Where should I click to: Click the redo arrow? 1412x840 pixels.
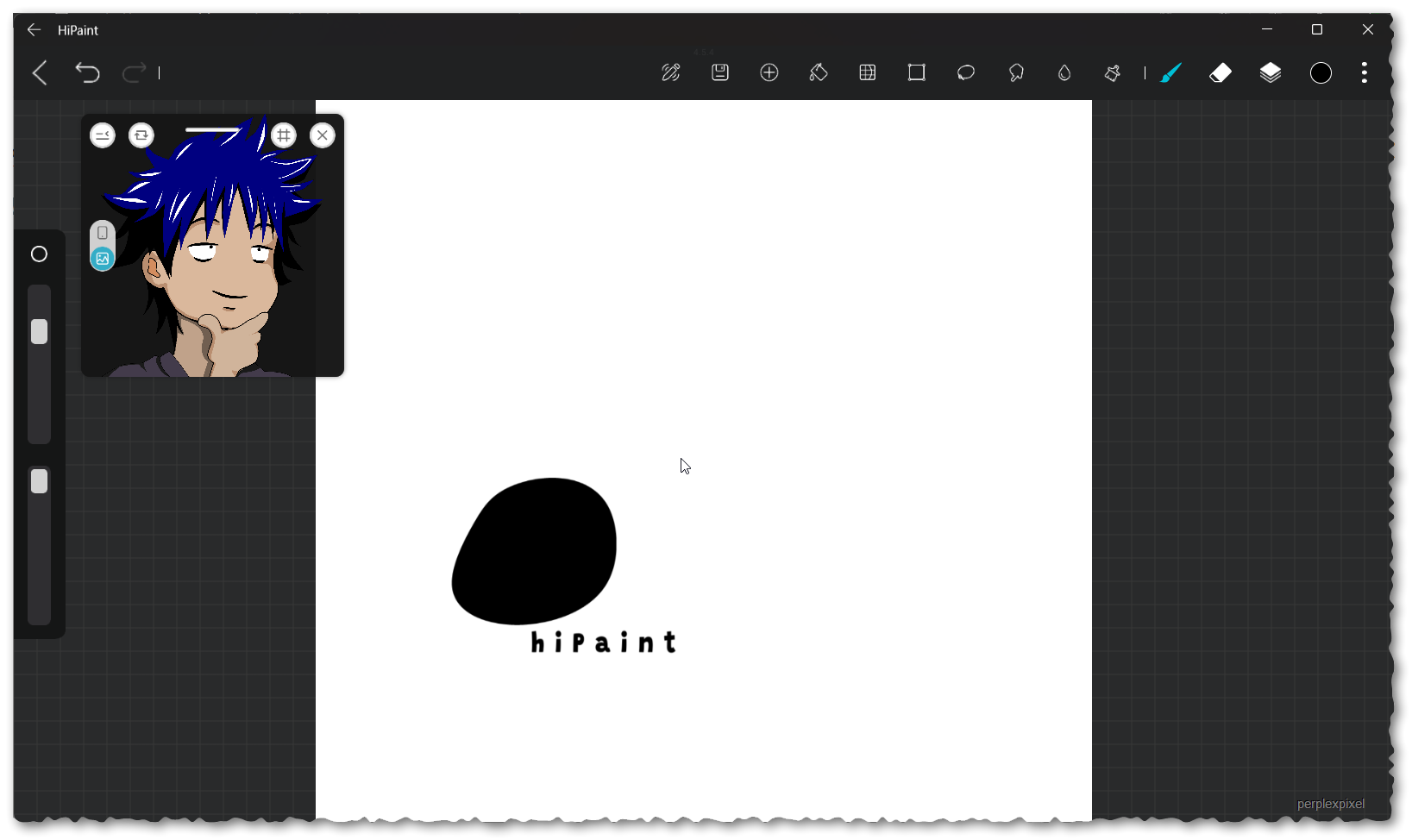(x=134, y=73)
